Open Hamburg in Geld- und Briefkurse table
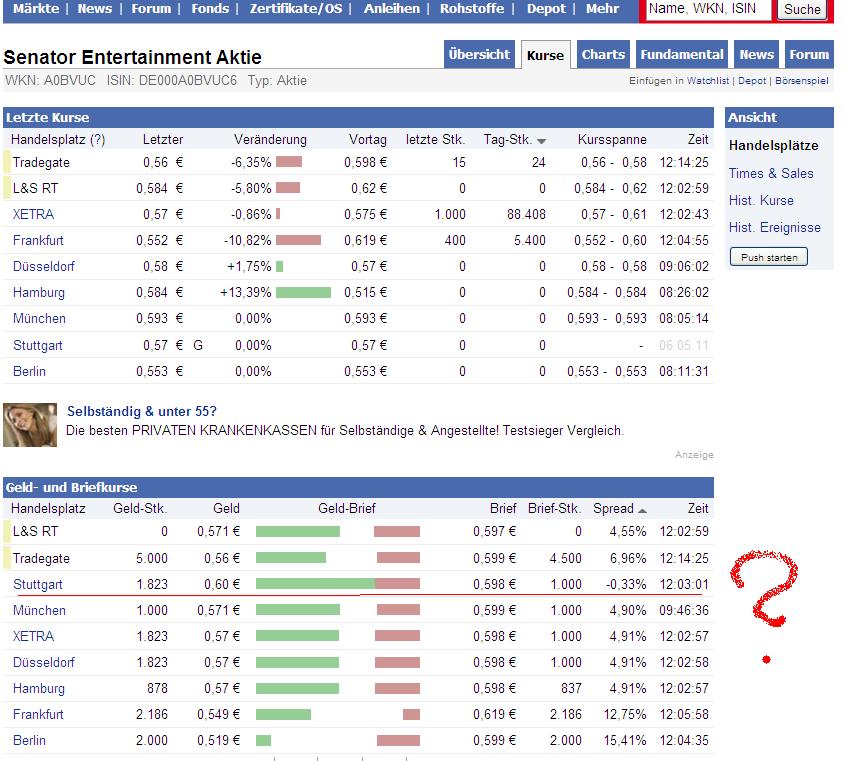Screen dimensions: 846x761 (x=39, y=688)
